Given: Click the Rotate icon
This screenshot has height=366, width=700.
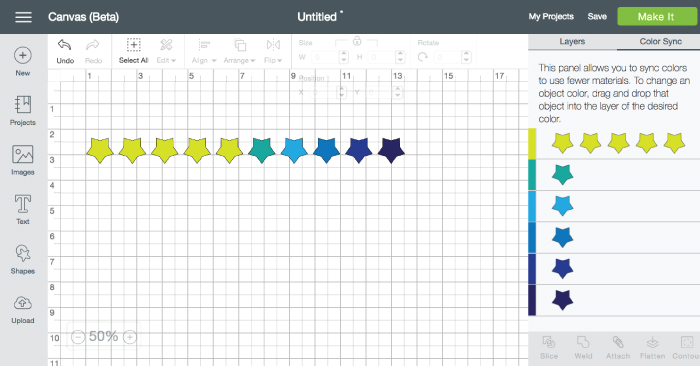Looking at the screenshot, I should (x=423, y=57).
